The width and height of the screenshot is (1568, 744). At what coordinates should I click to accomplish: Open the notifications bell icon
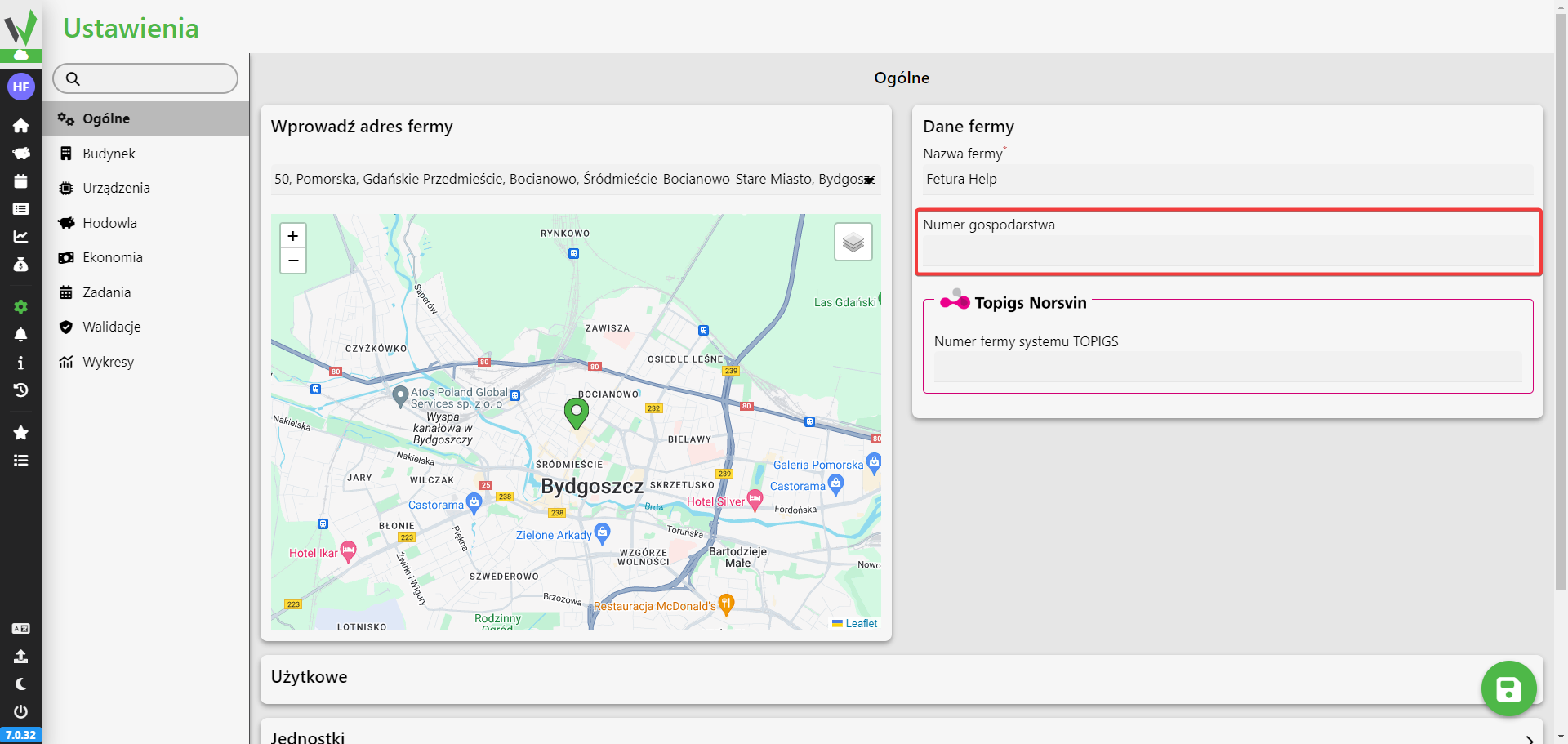click(x=20, y=335)
